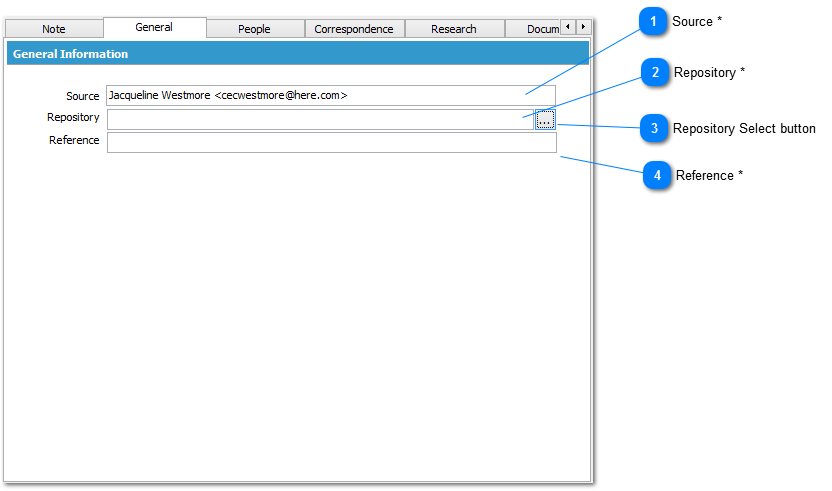Viewport: 832px width, 491px height.
Task: Click the General Information section header
Action: 298,54
